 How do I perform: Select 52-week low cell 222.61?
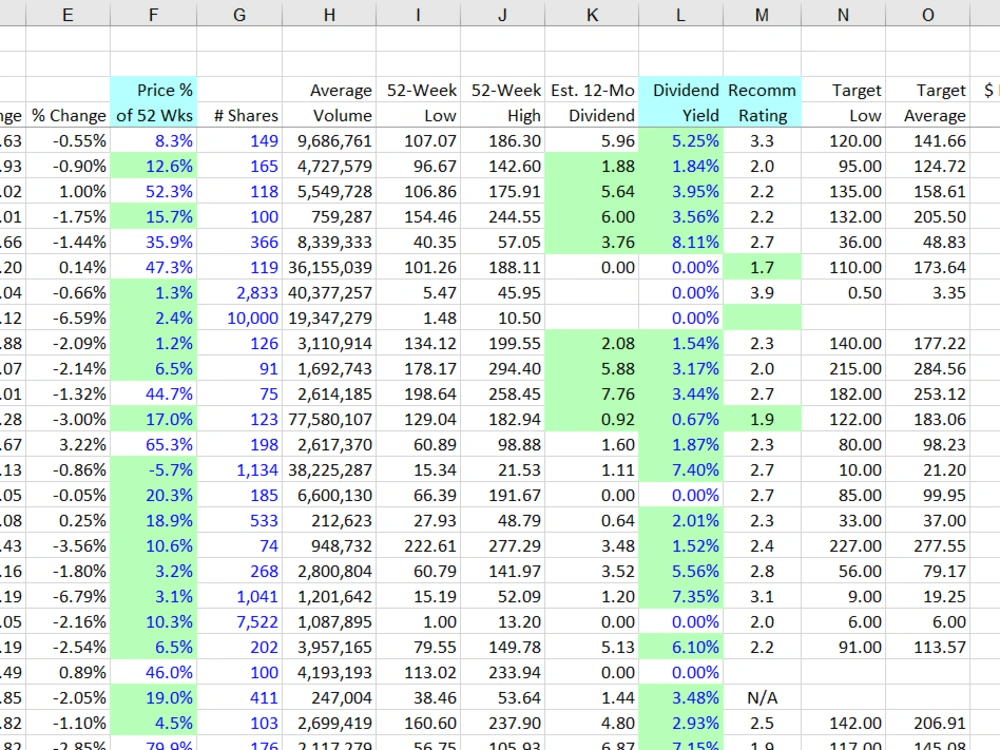coord(418,546)
